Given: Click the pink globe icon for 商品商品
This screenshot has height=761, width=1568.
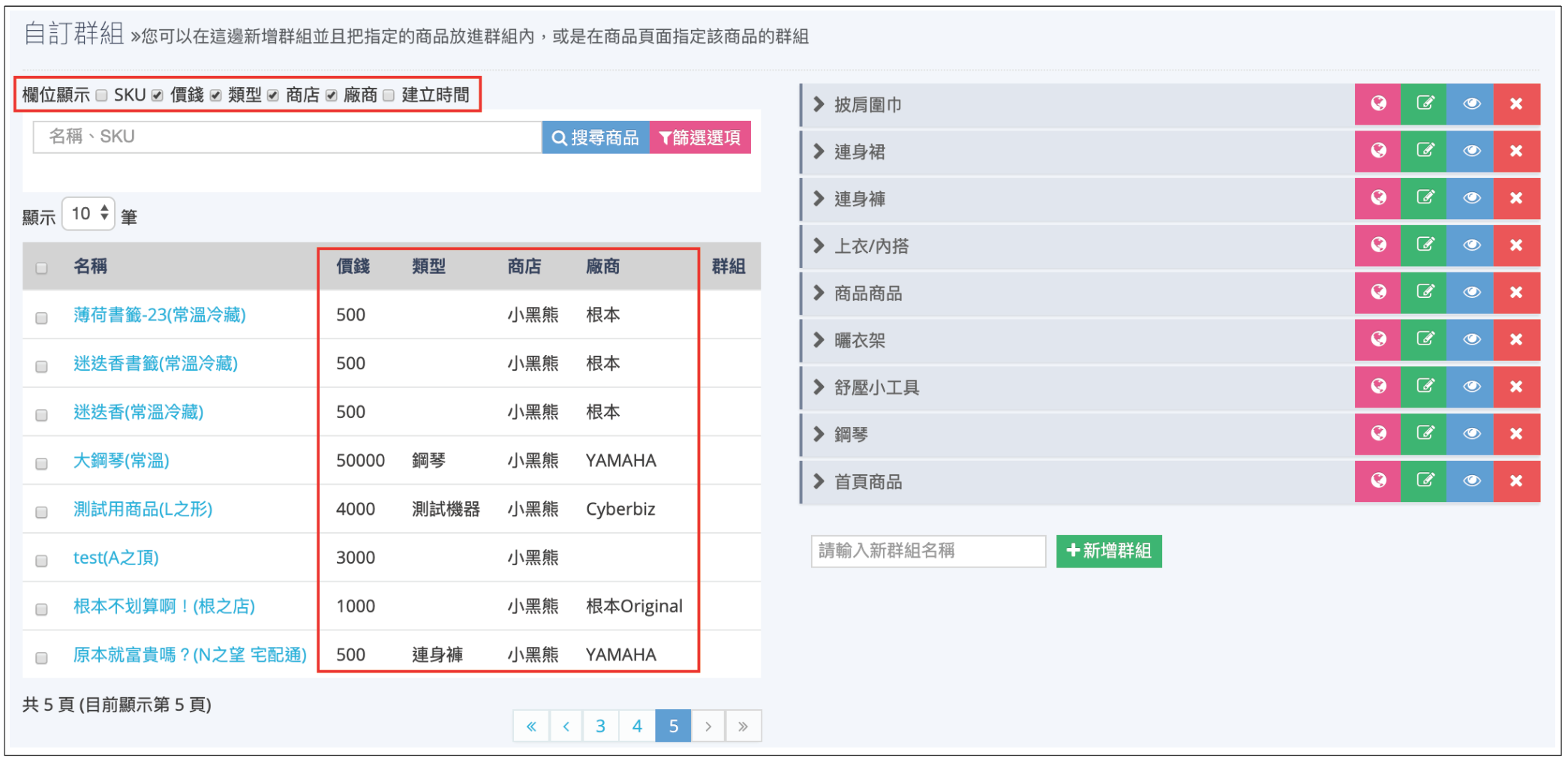Looking at the screenshot, I should point(1378,293).
